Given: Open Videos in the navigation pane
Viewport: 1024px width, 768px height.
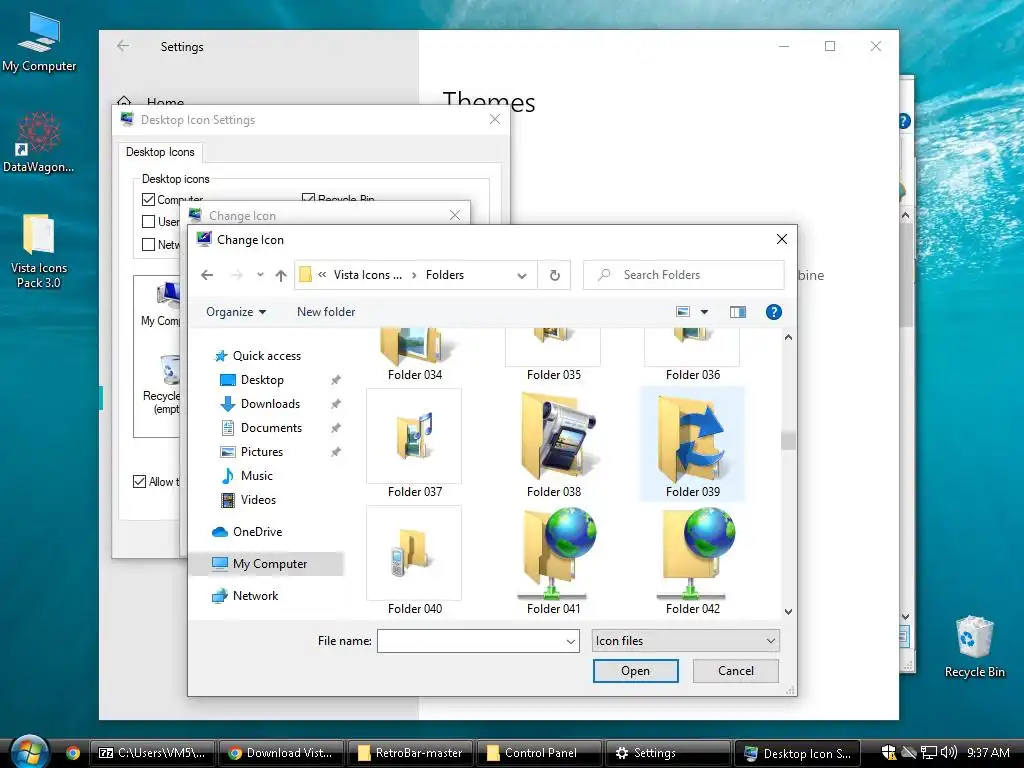Looking at the screenshot, I should [x=248, y=500].
